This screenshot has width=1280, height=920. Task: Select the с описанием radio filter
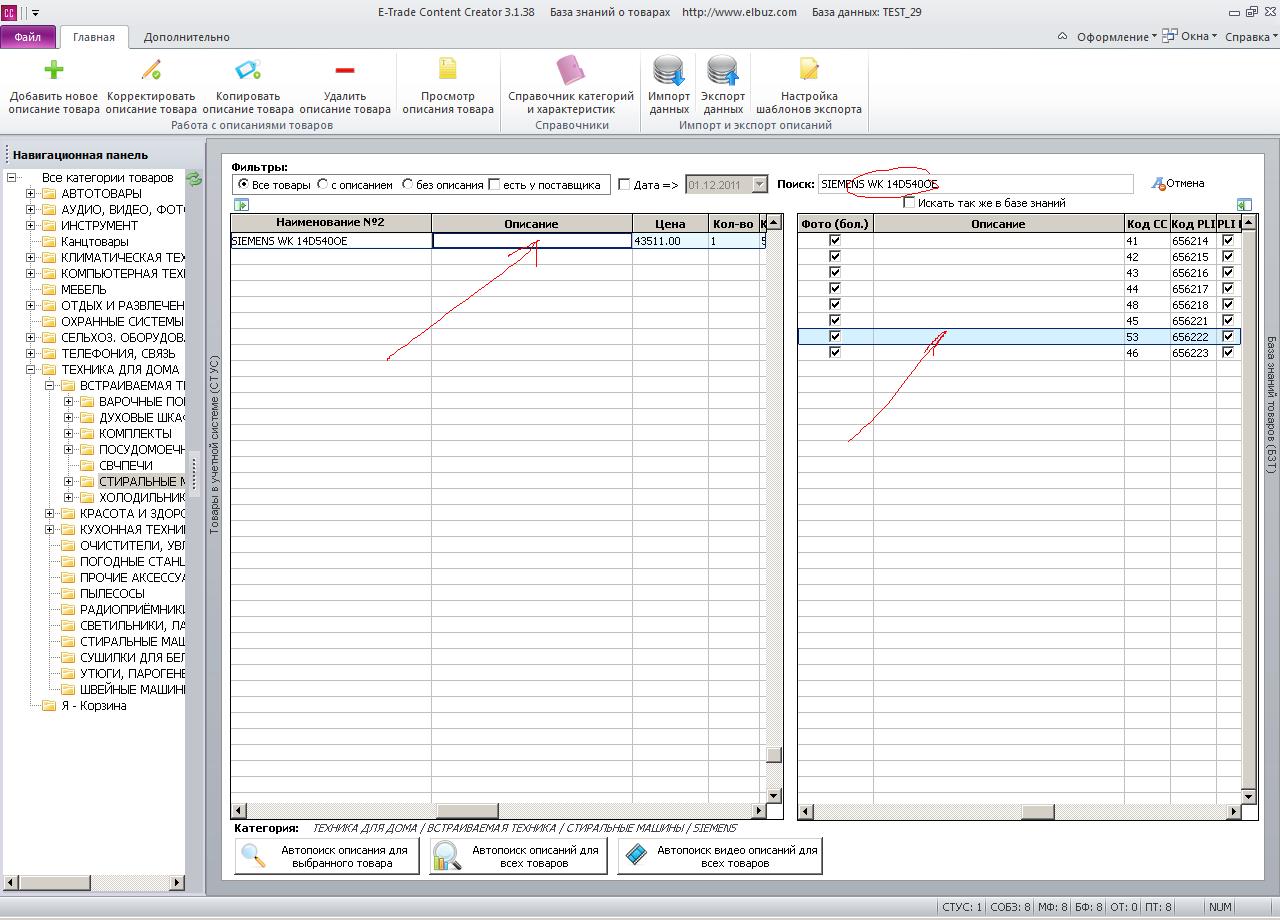click(x=322, y=185)
